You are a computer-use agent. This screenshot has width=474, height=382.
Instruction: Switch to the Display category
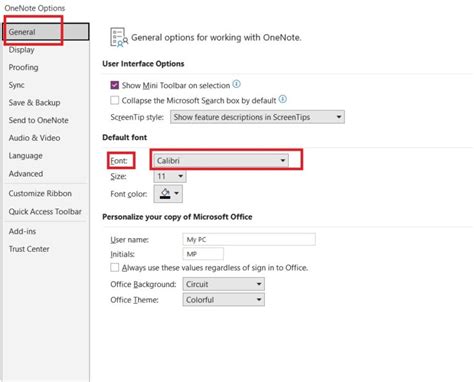21,50
